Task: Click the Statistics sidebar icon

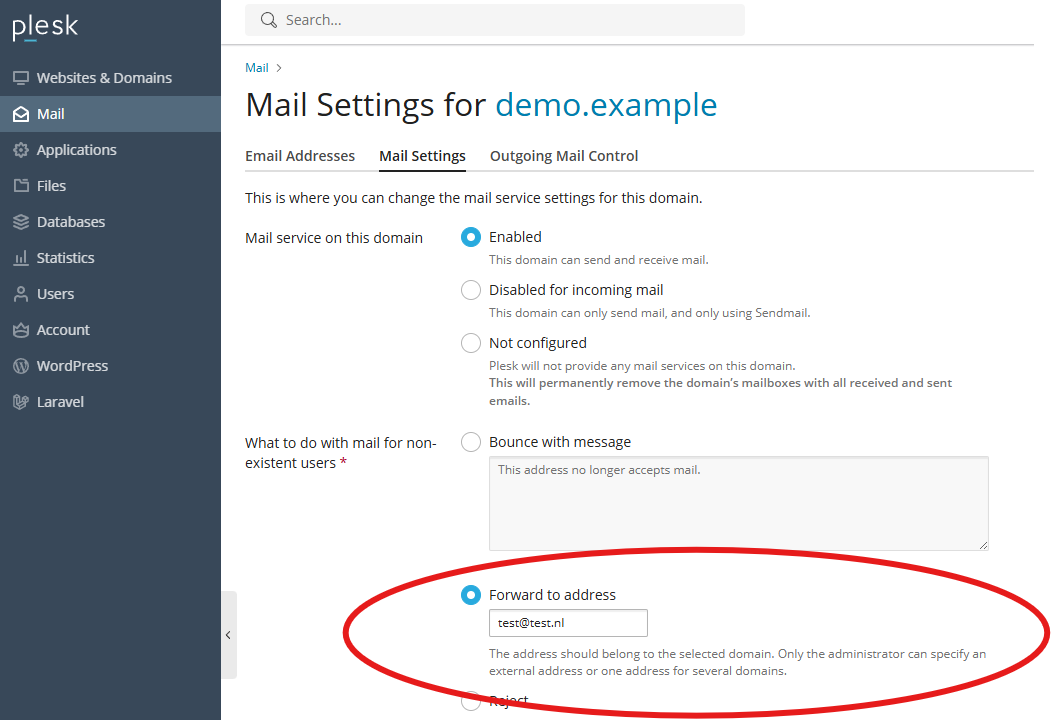Action: (21, 257)
